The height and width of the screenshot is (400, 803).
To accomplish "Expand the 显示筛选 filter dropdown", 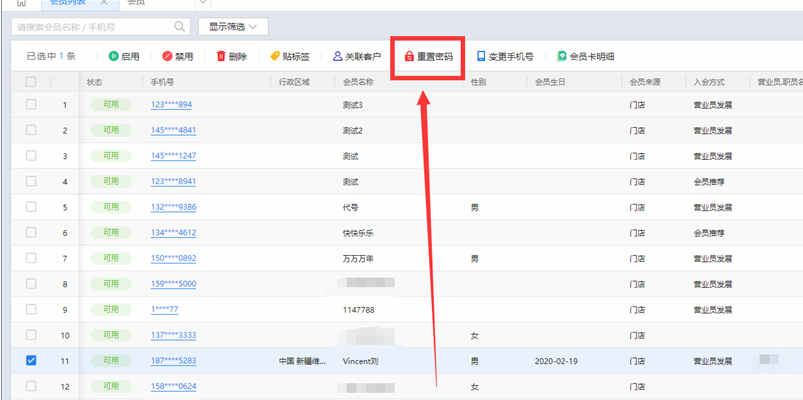I will click(232, 26).
